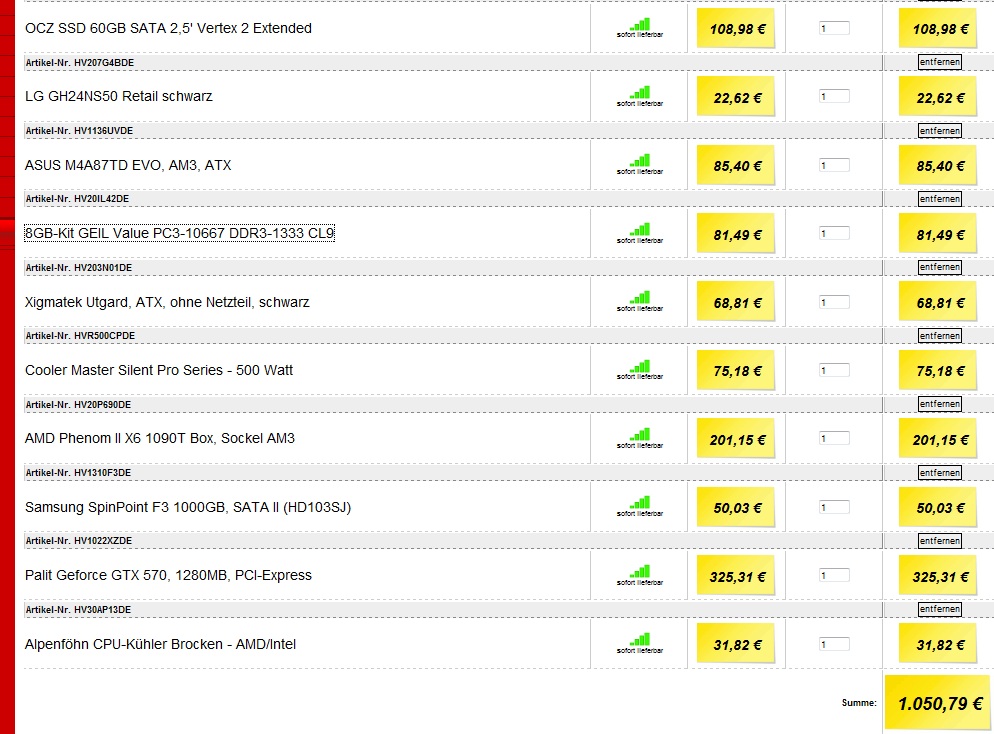Open the 8GB-Kit GEIL Value DDR3-1333 link

(179, 233)
